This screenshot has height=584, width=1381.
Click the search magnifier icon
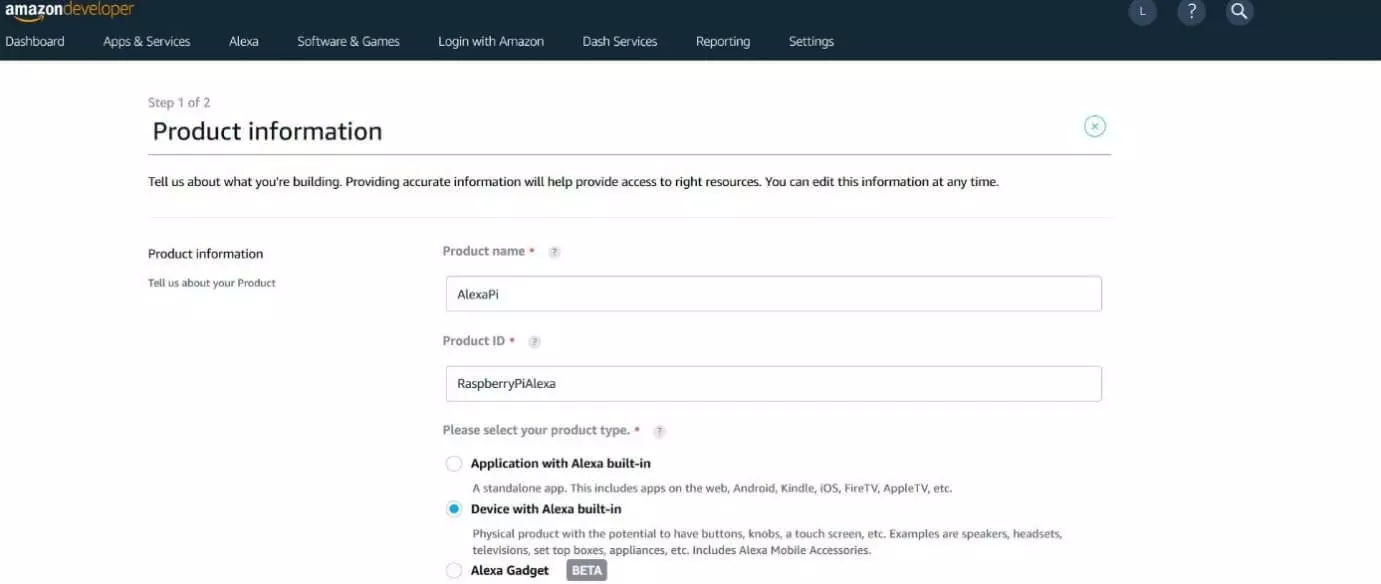click(x=1239, y=12)
